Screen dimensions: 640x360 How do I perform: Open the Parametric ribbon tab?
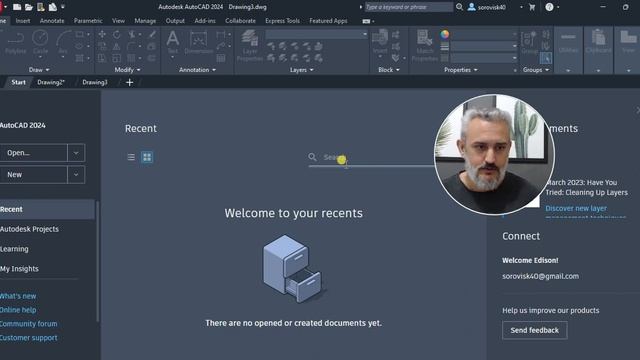[88, 21]
